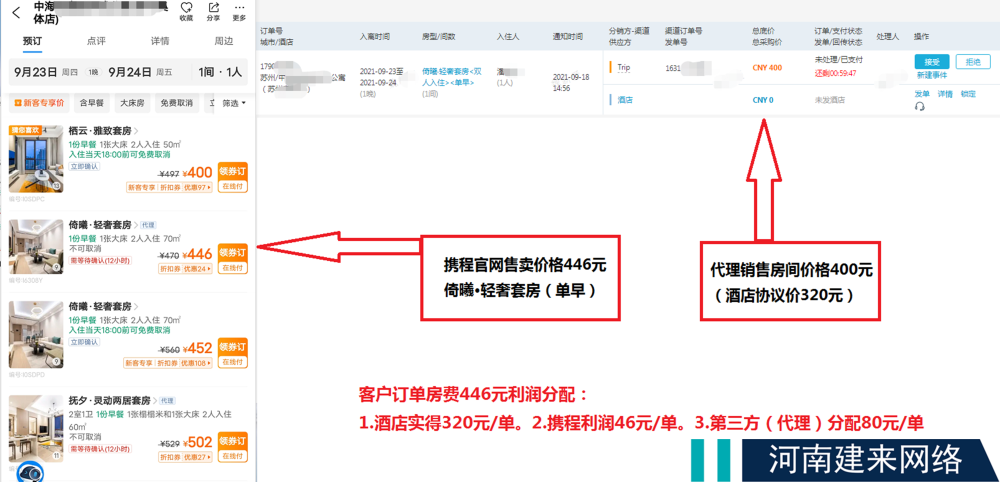The image size is (1000, 482).
Task: Open check-out date 9月24日 picker
Action: pyautogui.click(x=140, y=72)
